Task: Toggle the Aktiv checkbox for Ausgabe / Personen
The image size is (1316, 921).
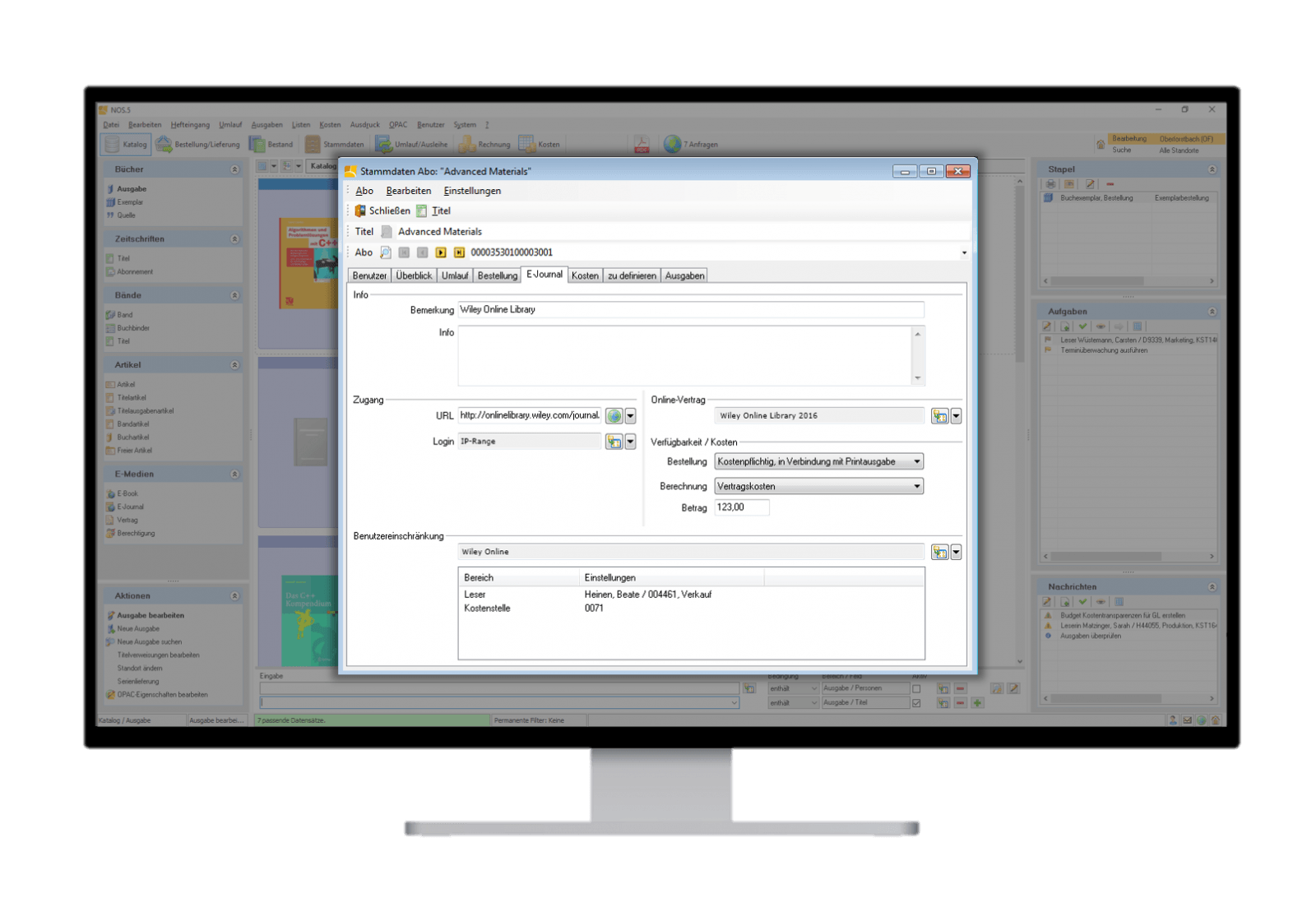Action: click(916, 689)
